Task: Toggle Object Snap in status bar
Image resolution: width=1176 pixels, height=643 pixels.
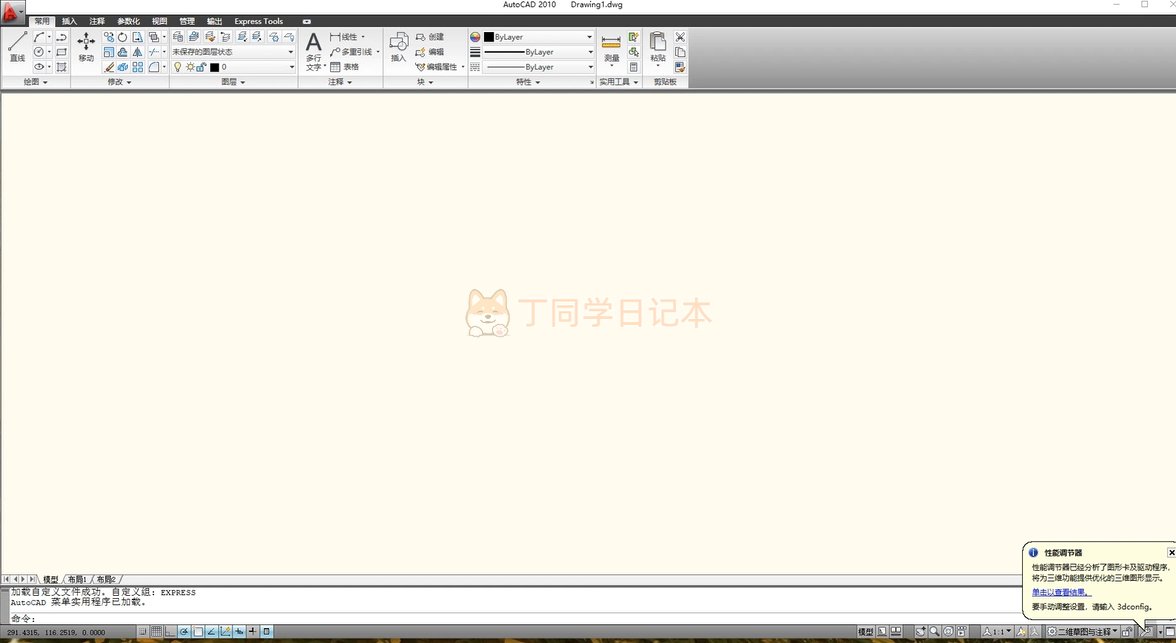Action: click(198, 632)
